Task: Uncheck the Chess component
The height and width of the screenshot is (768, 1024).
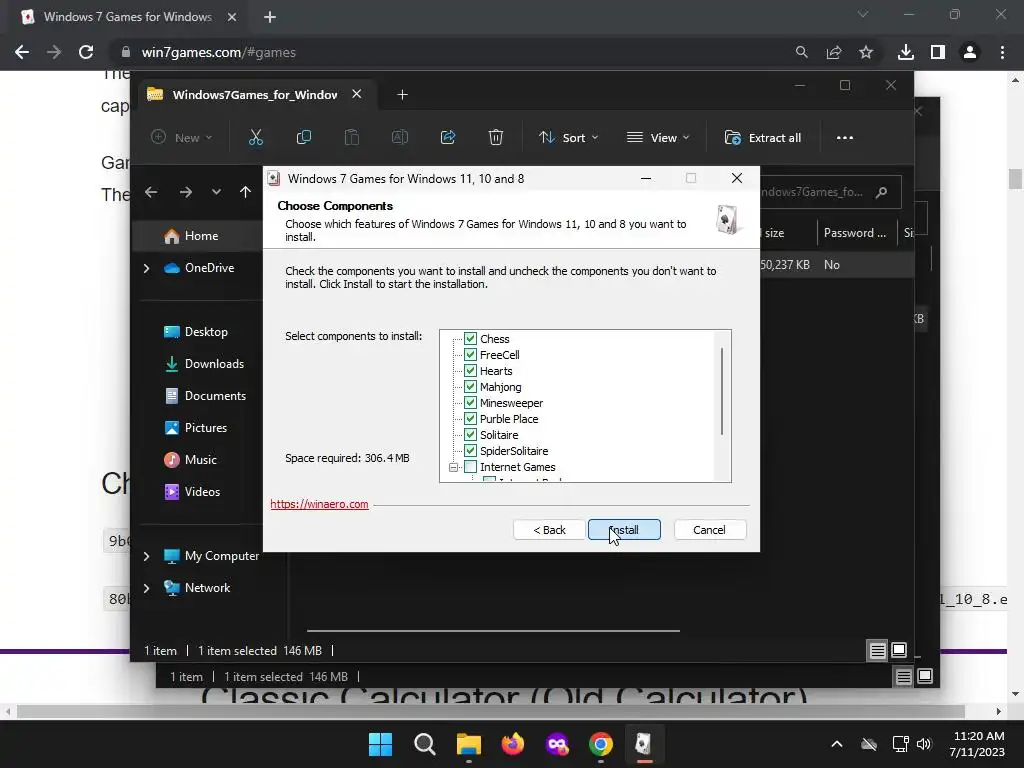Action: (470, 338)
